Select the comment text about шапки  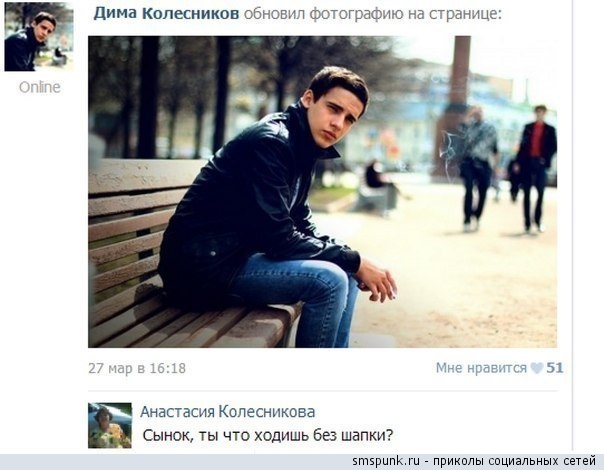[268, 436]
